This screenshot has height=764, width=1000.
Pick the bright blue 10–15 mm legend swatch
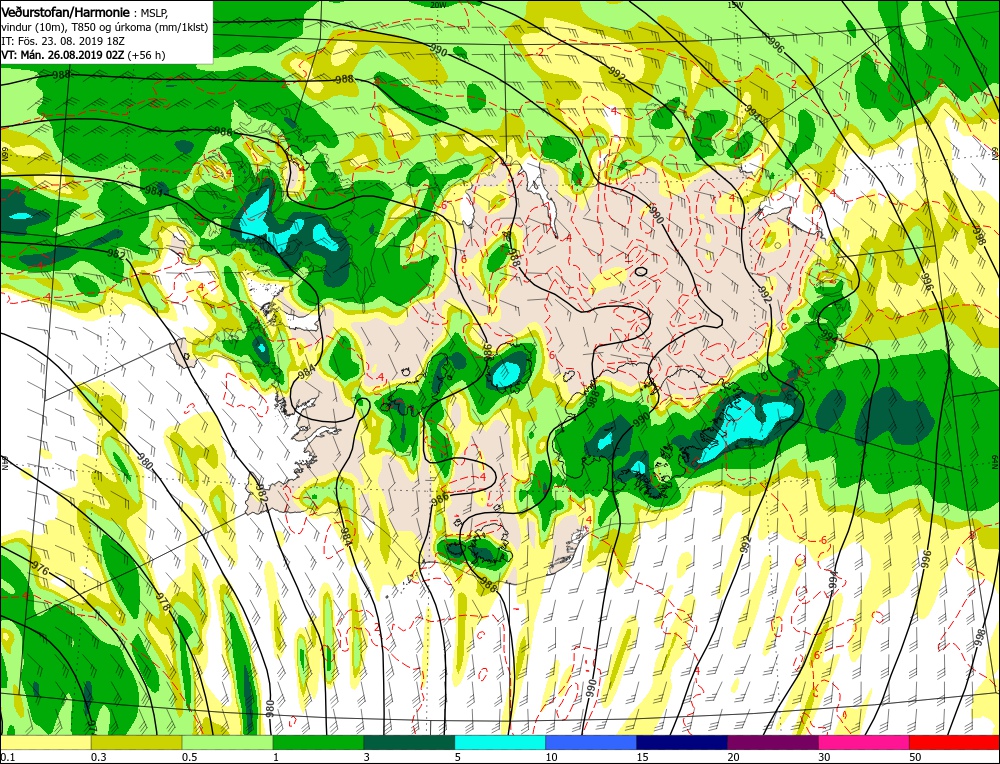click(591, 742)
